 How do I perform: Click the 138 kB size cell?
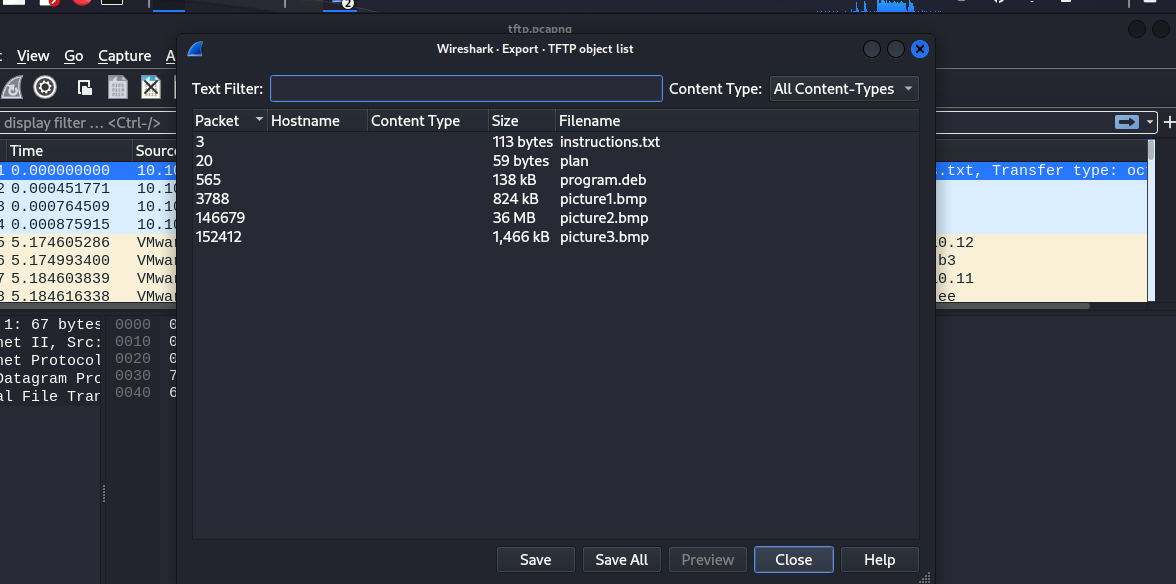514,180
